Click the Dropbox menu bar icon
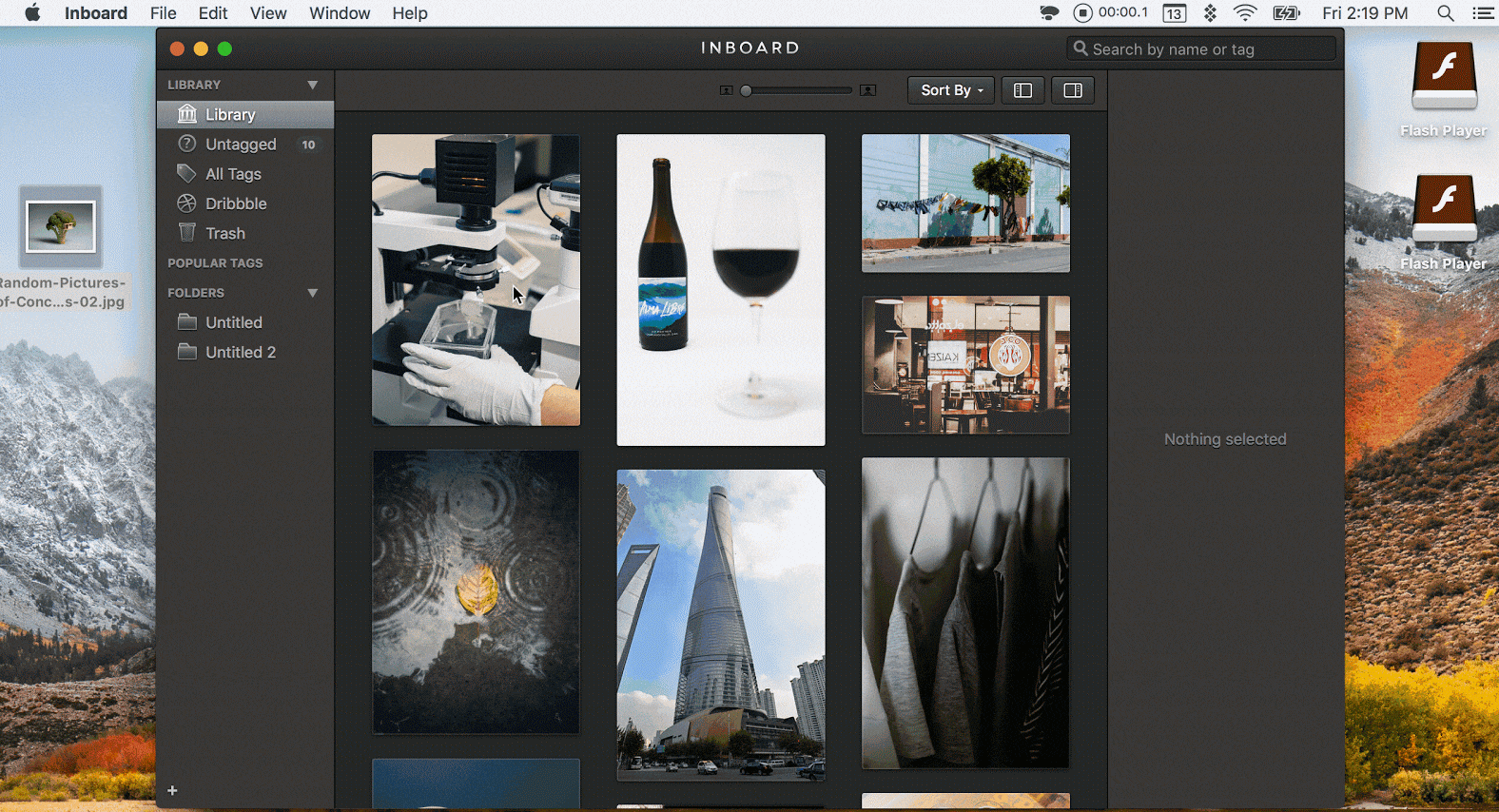The image size is (1499, 812). click(1210, 13)
